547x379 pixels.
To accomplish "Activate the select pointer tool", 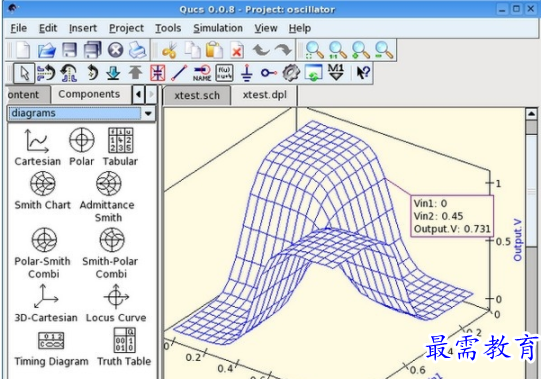I will click(24, 73).
